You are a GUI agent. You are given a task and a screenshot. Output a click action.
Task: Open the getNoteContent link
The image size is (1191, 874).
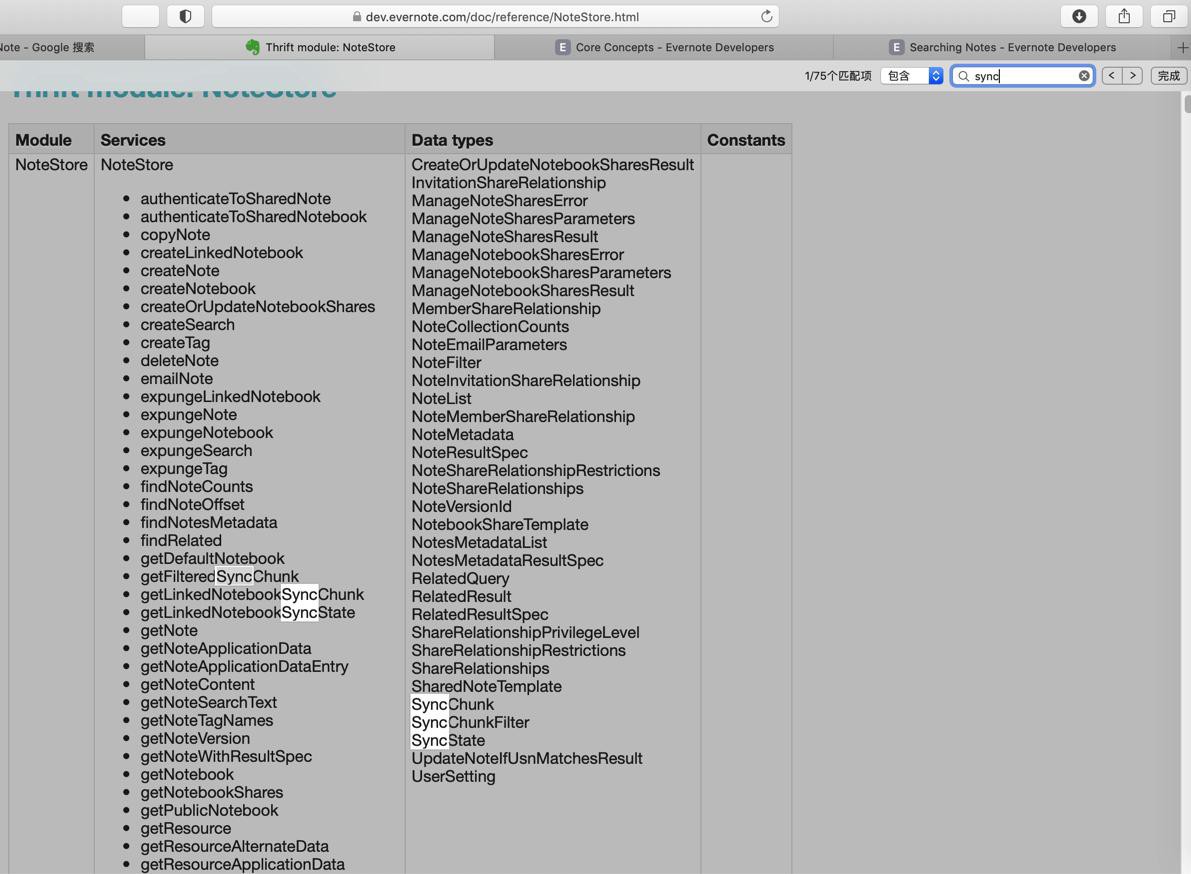coord(197,685)
